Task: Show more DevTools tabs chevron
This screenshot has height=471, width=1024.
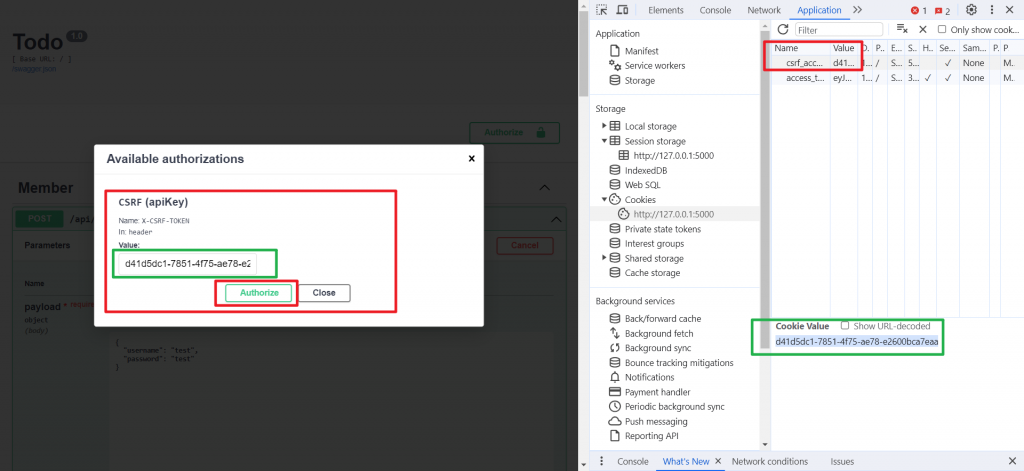Action: point(857,10)
